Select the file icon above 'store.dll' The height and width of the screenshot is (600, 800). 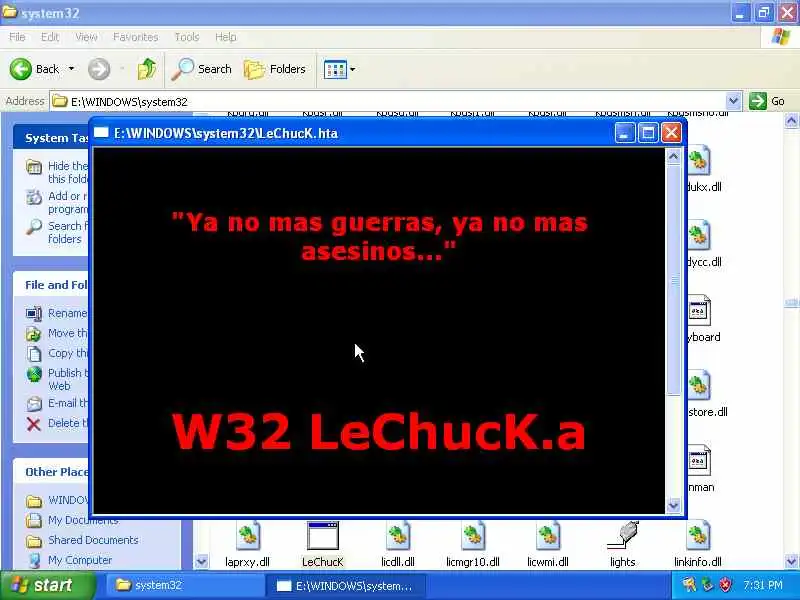(x=698, y=385)
